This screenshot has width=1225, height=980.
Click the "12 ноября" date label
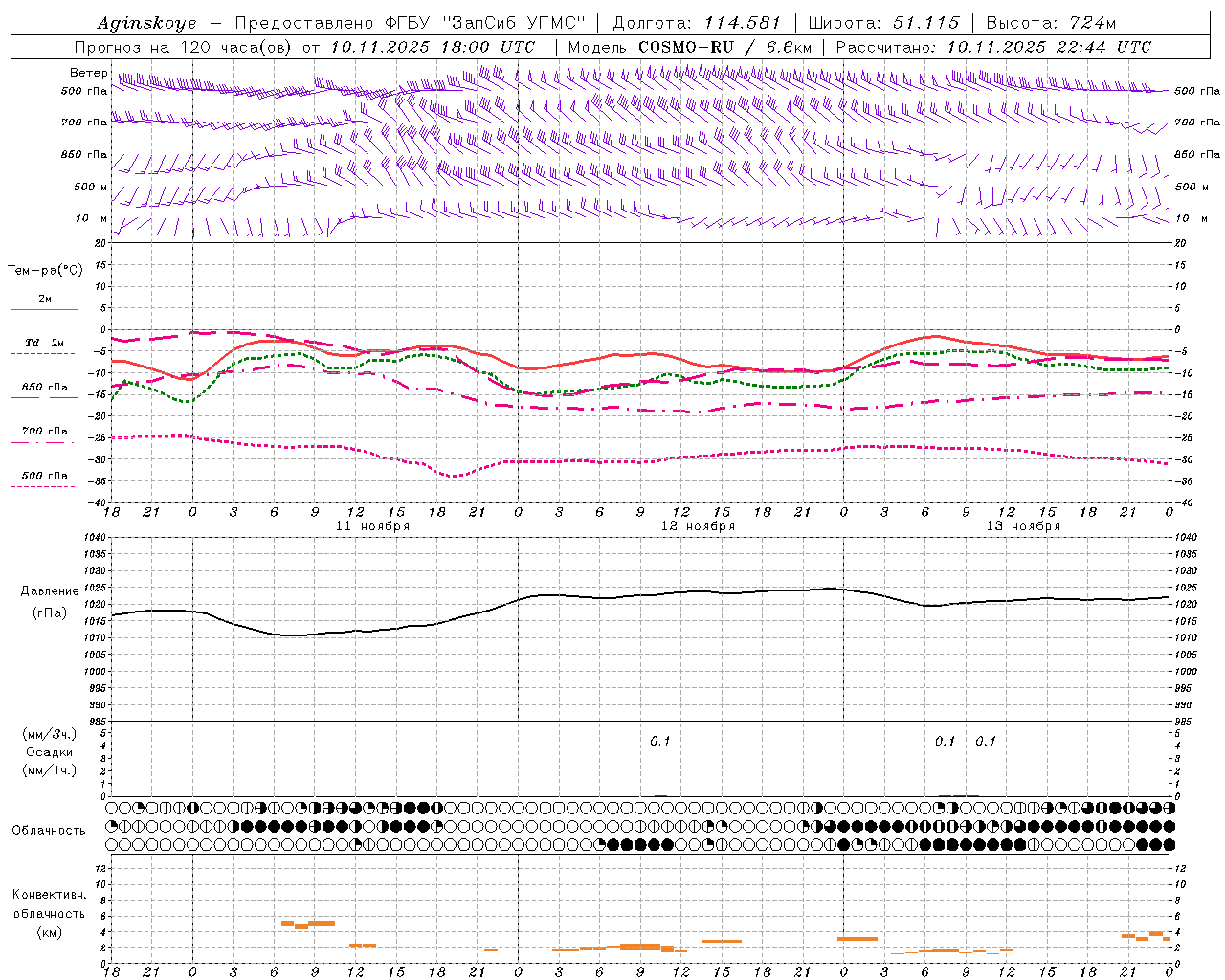tap(698, 526)
